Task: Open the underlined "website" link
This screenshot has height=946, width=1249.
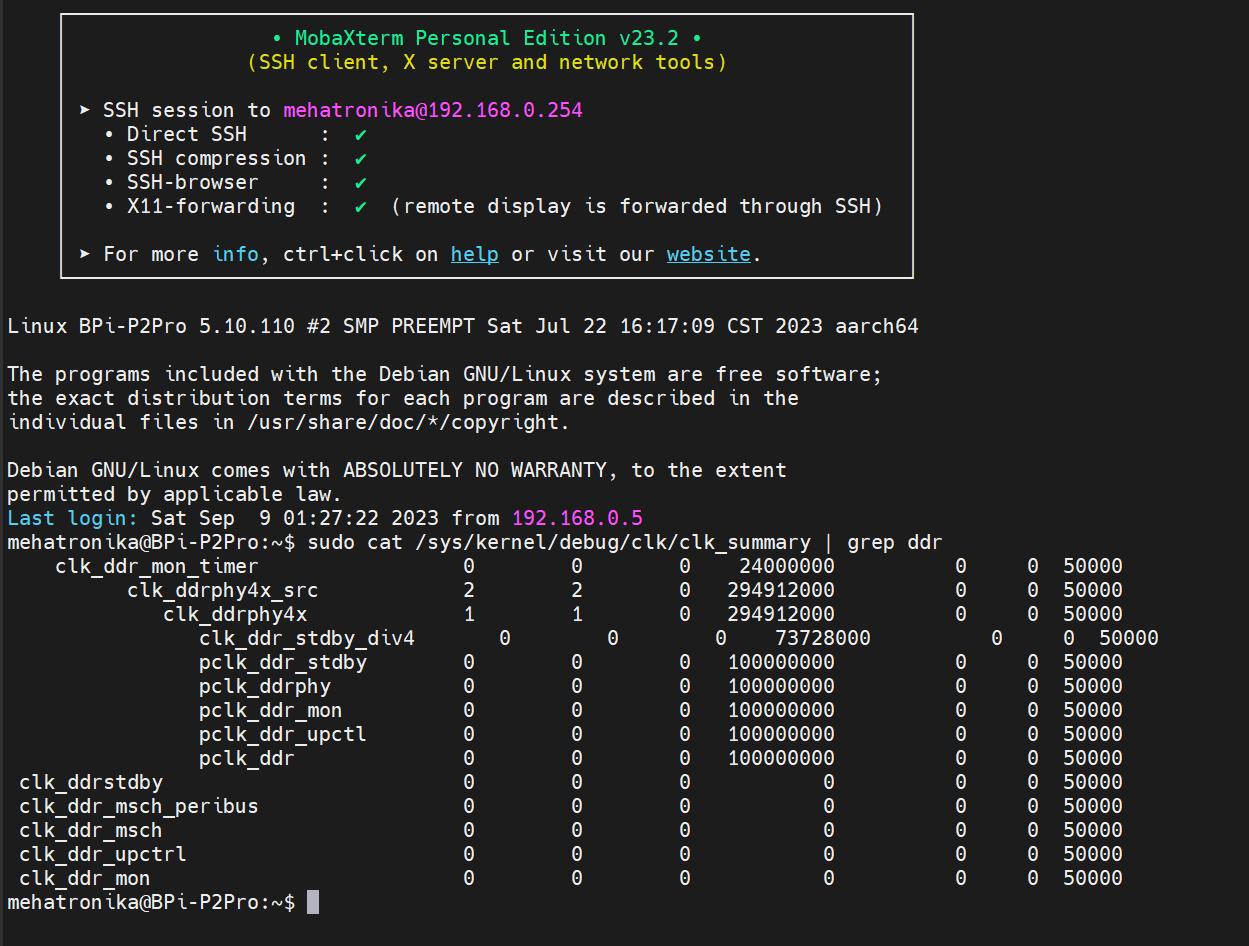Action: tap(708, 254)
